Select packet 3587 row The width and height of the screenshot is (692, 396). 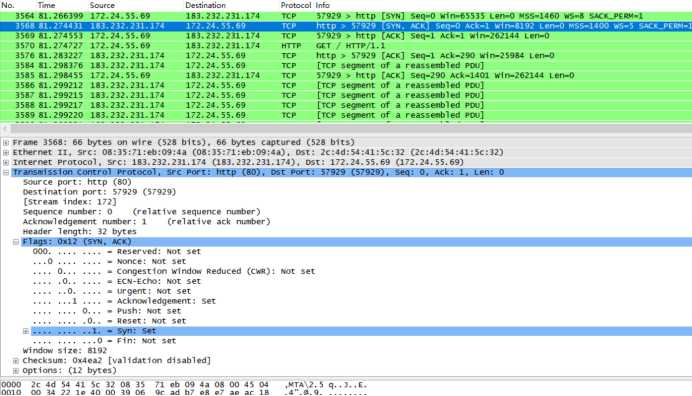click(346, 95)
